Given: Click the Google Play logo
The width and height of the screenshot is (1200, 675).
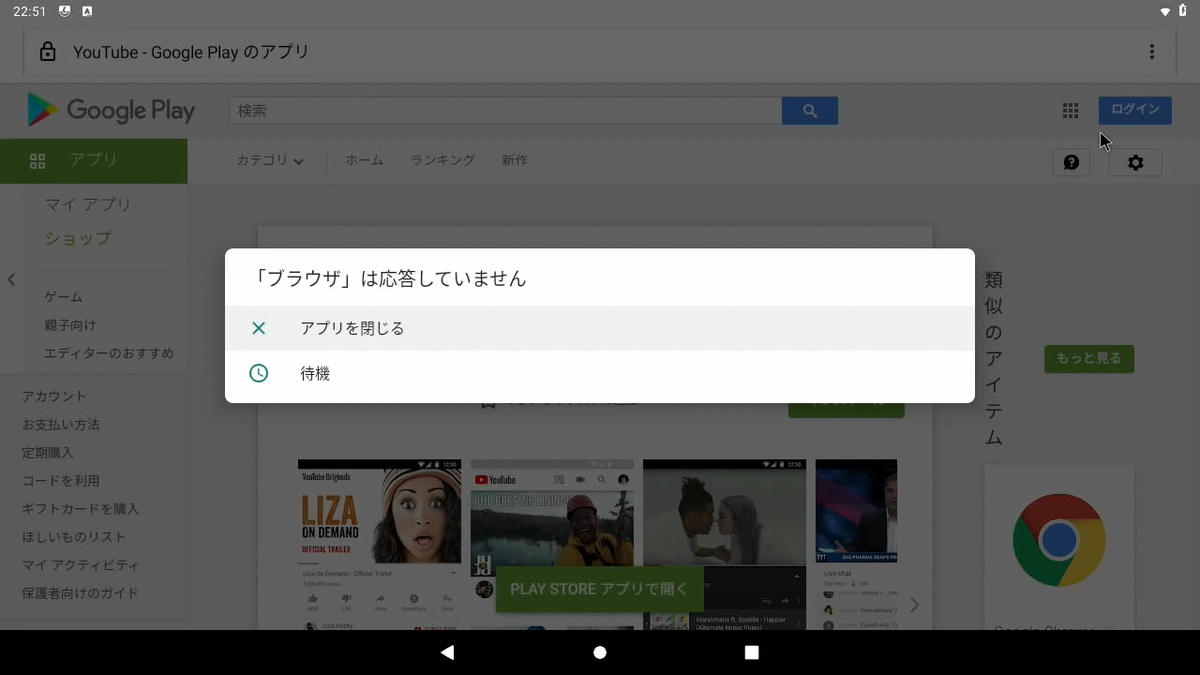Looking at the screenshot, I should tap(111, 110).
